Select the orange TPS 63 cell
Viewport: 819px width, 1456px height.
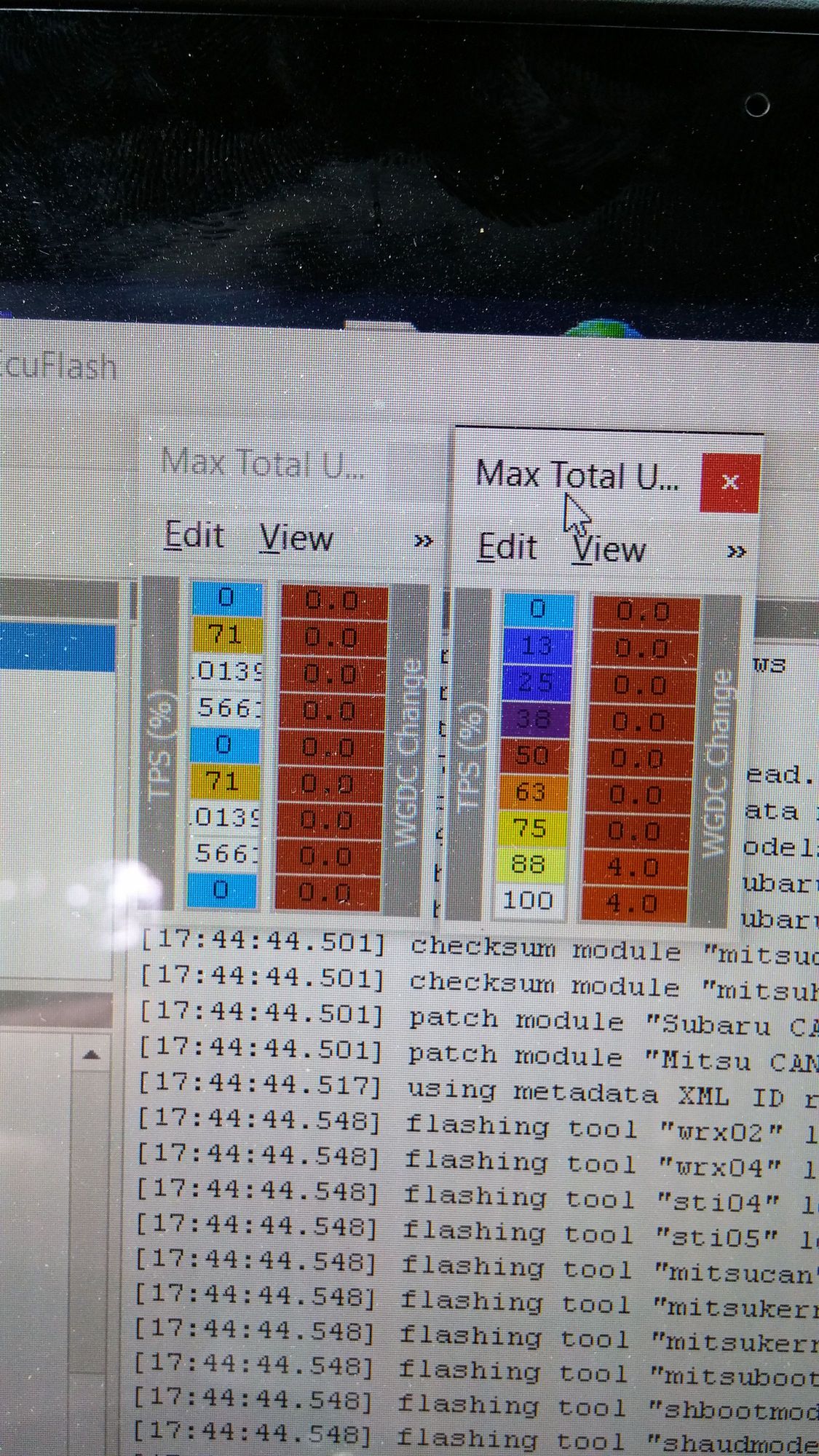(x=531, y=791)
